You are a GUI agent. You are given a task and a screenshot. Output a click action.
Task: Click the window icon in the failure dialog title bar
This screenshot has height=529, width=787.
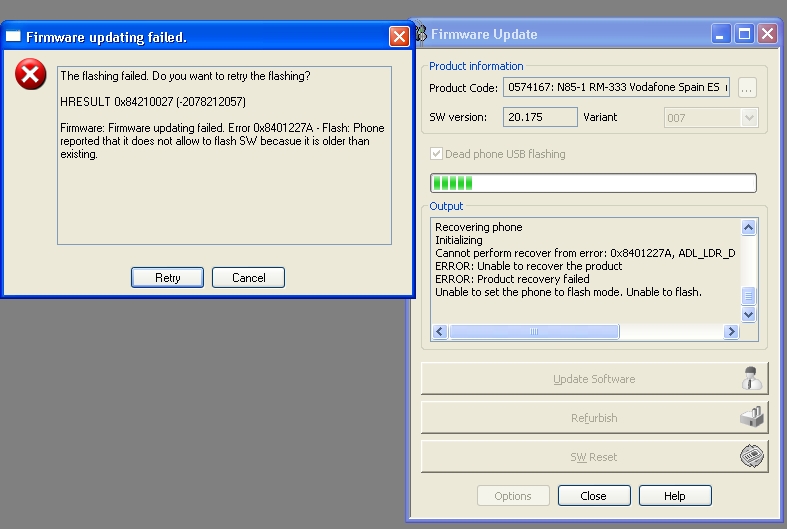click(x=13, y=36)
